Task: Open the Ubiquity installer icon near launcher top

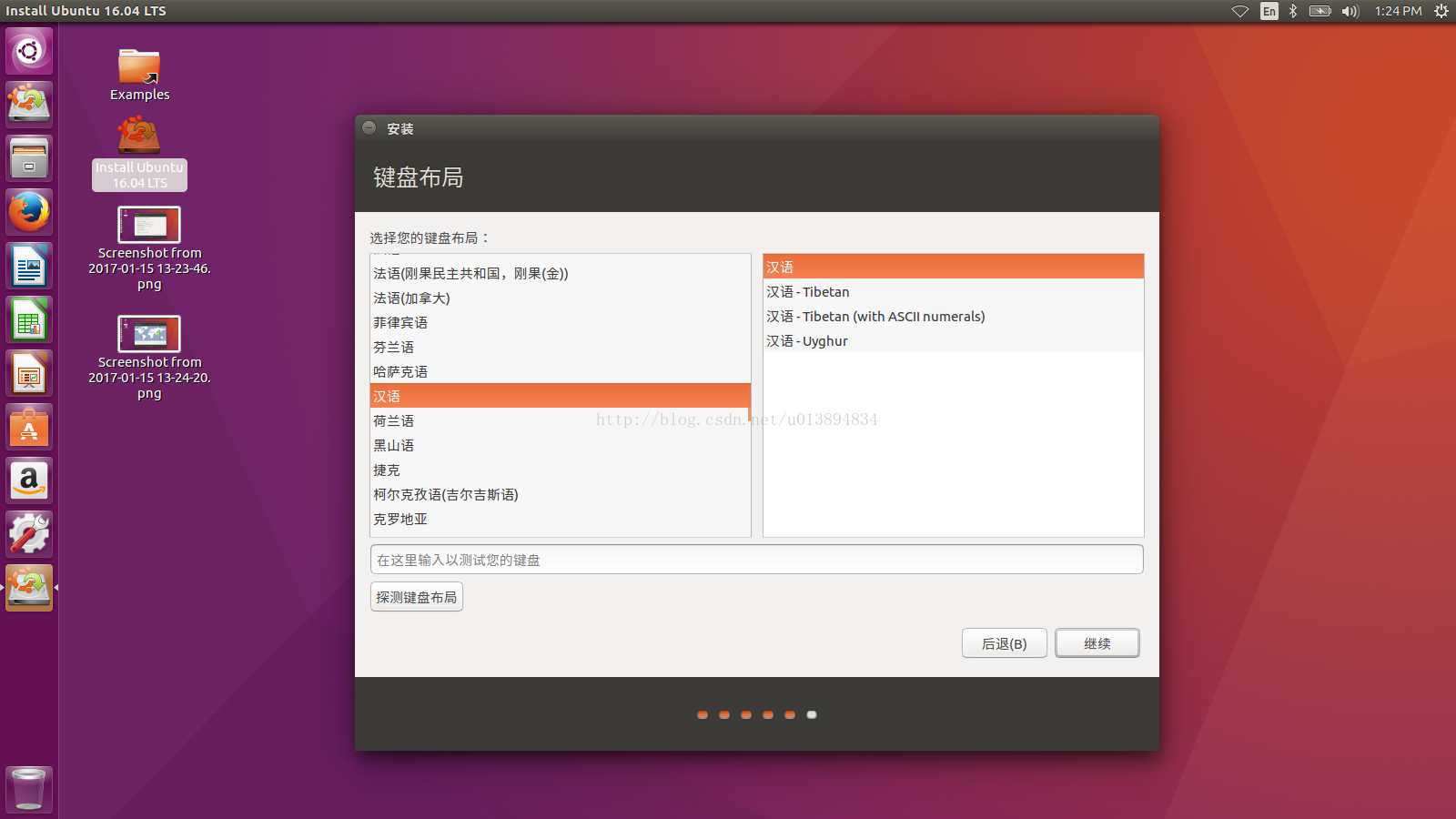Action: pos(29,104)
